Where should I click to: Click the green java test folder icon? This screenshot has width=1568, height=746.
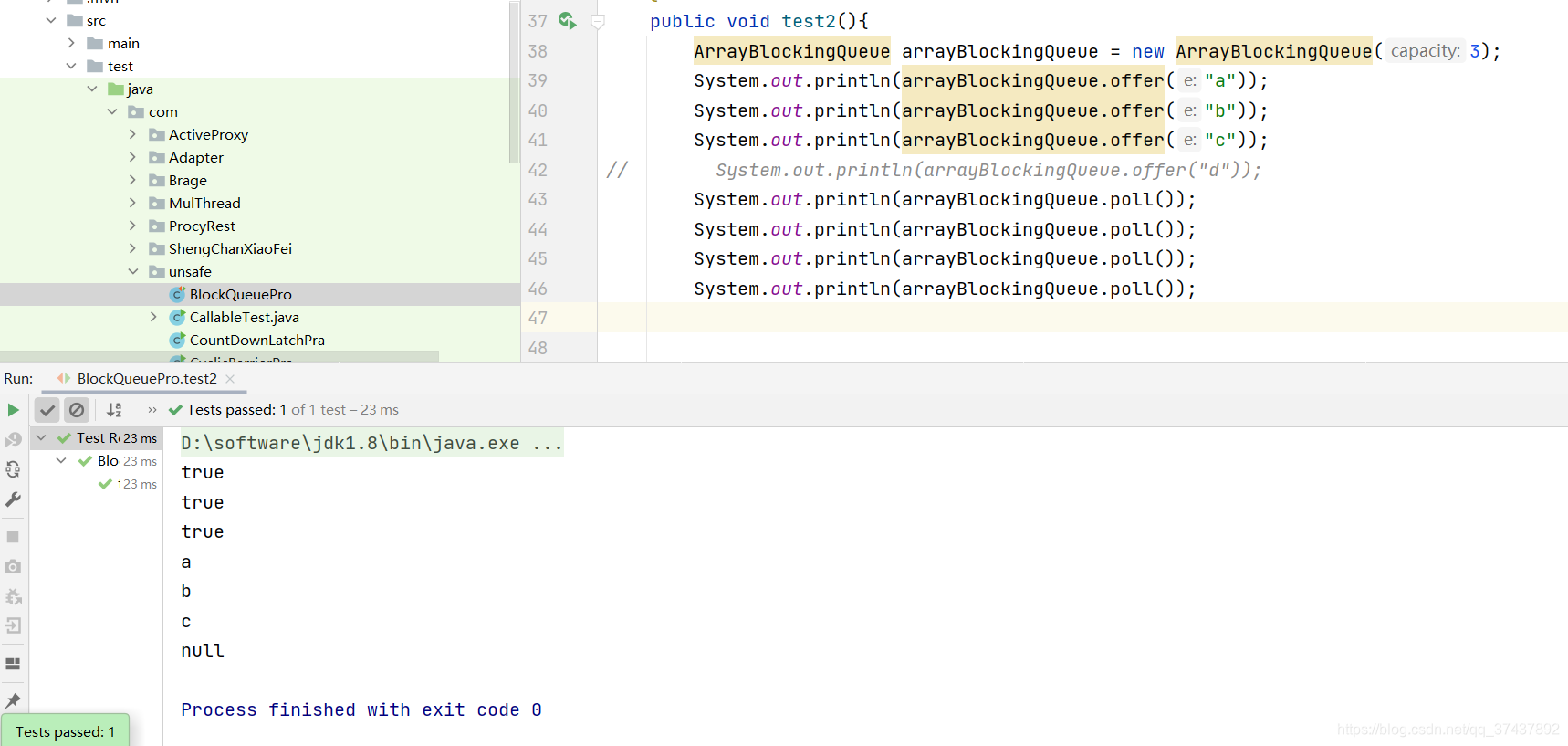(116, 89)
